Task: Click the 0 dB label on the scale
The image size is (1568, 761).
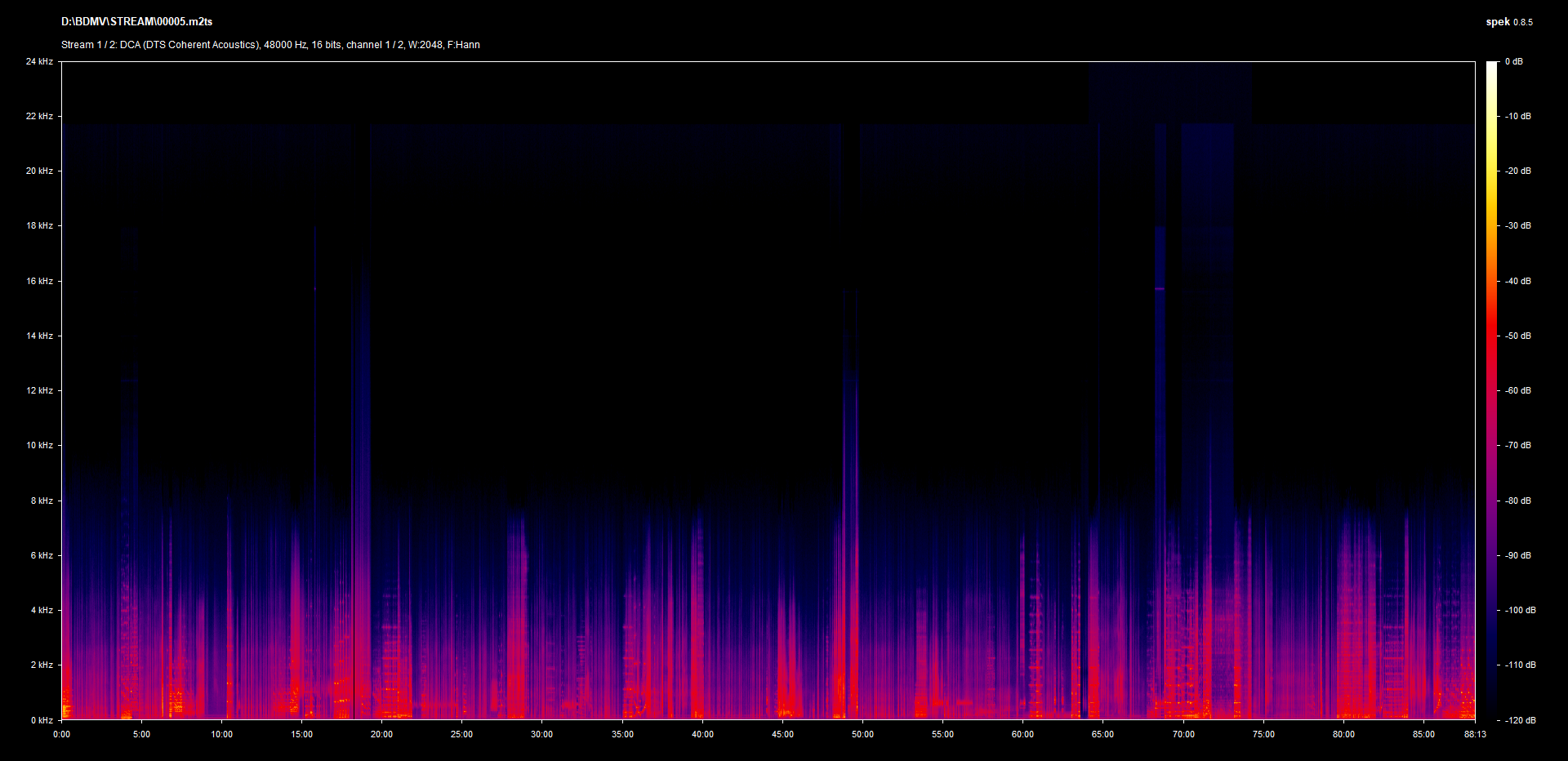Action: tap(1513, 61)
